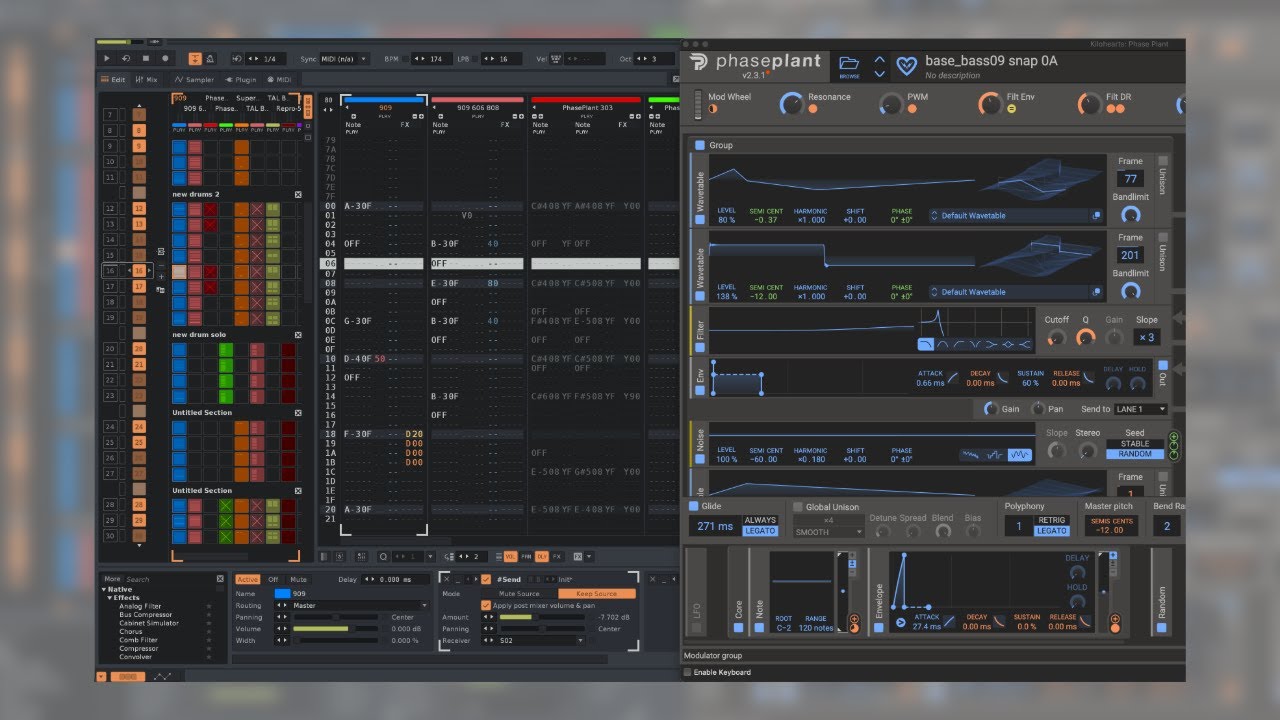
Task: Adjust the track Volume slider
Action: 336,629
